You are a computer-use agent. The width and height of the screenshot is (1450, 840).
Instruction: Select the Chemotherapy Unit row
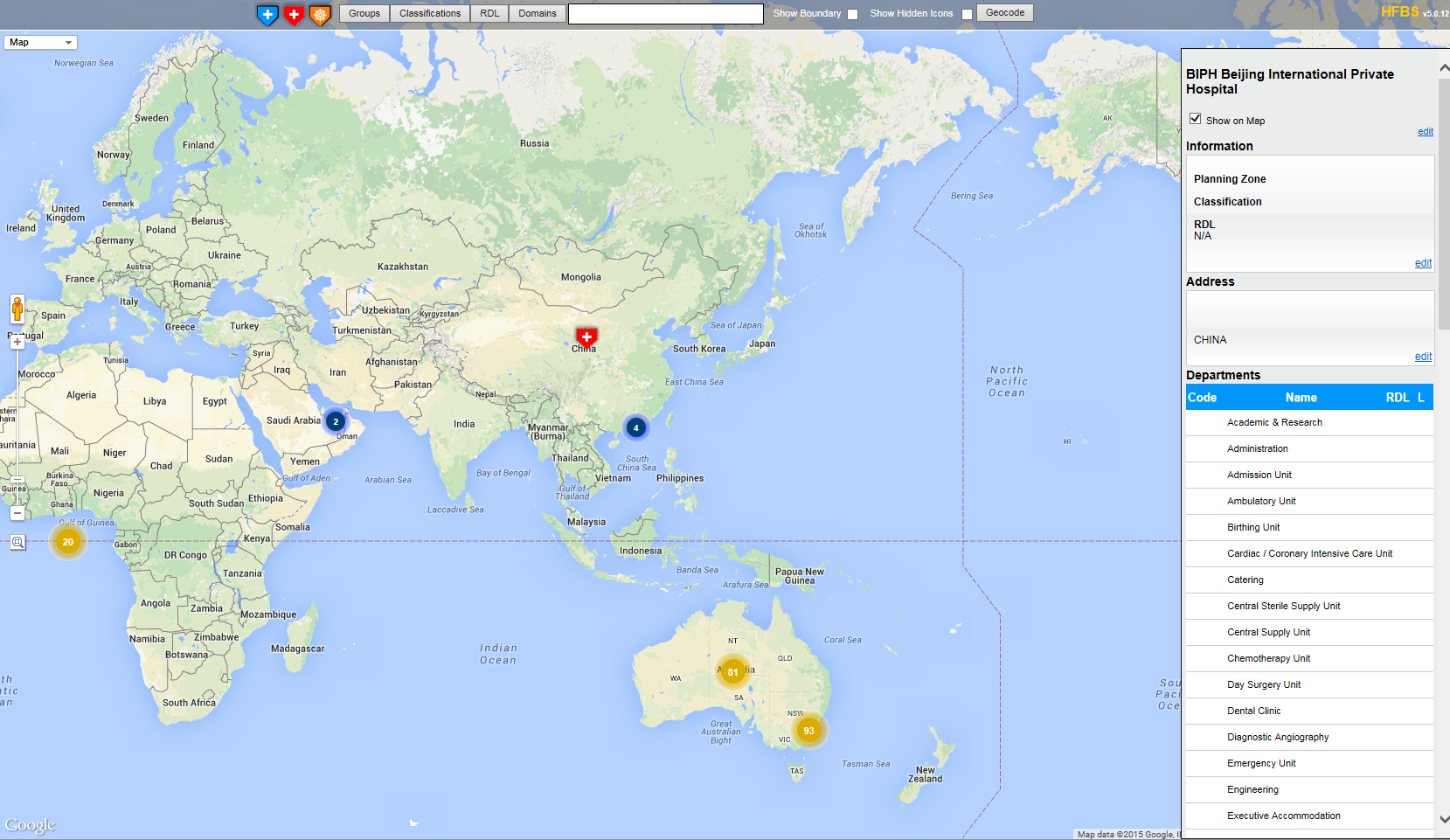pos(1309,658)
